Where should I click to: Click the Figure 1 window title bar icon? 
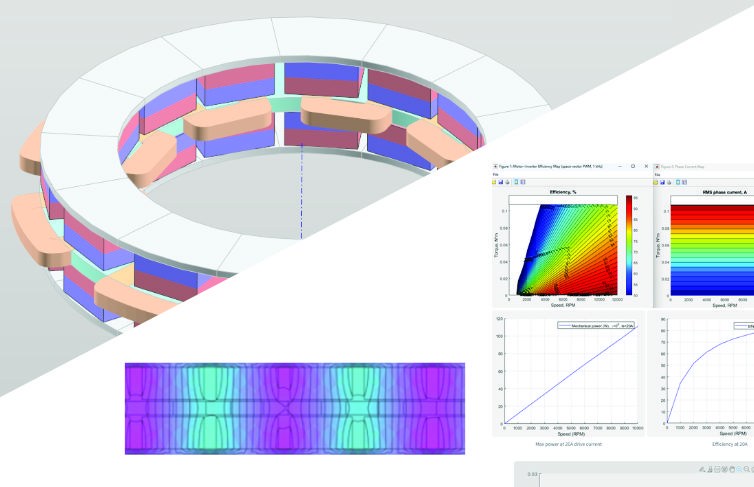click(x=495, y=167)
